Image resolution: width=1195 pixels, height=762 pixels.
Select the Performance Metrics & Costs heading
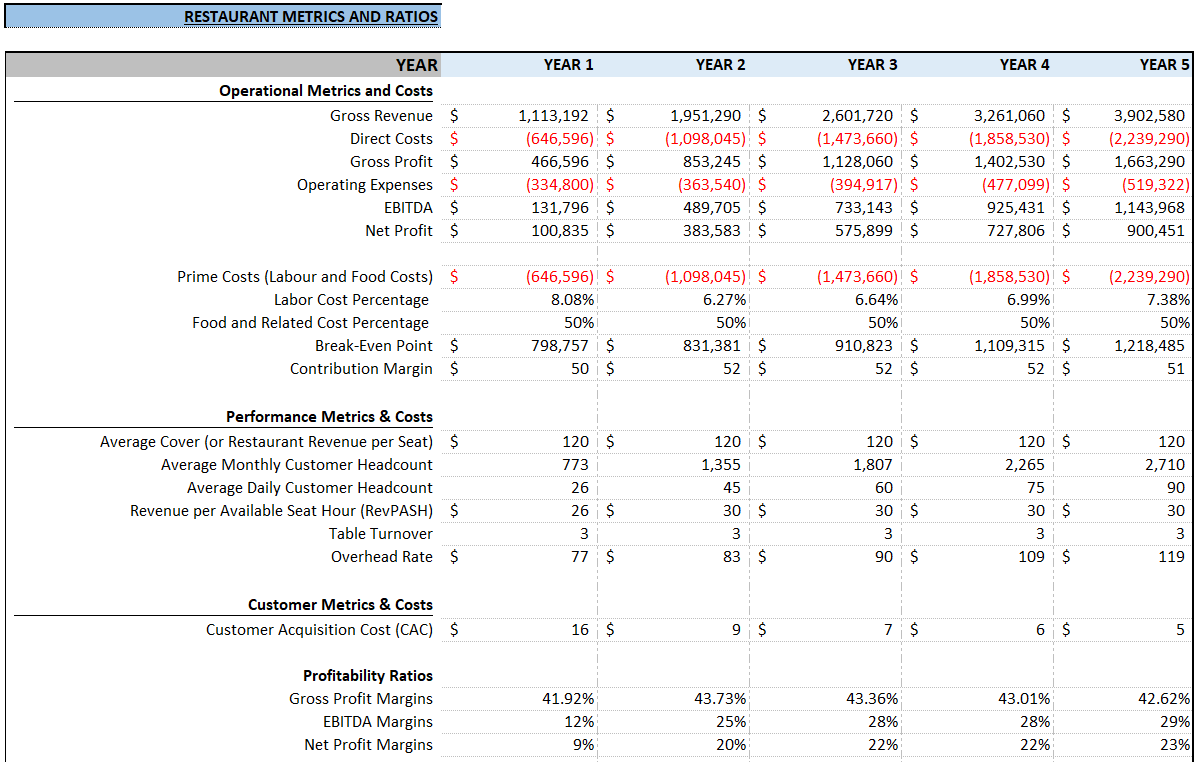328,417
